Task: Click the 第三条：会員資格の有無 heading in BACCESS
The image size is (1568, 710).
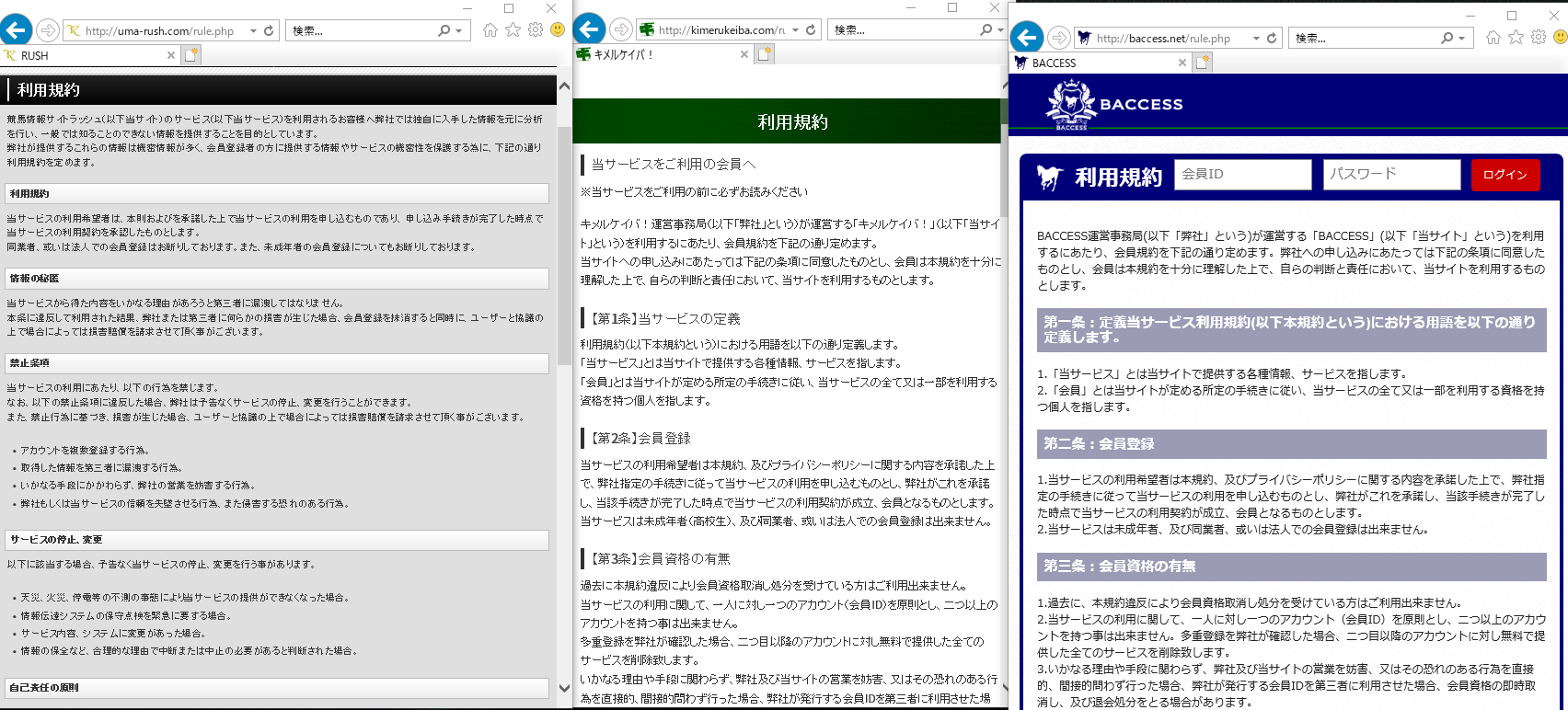Action: [x=1292, y=566]
